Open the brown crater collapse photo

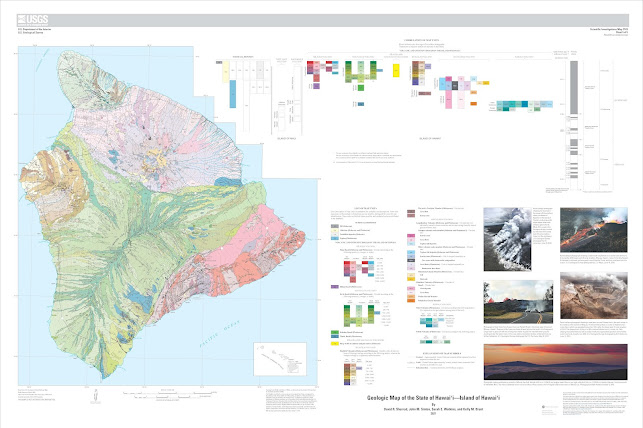[594, 296]
